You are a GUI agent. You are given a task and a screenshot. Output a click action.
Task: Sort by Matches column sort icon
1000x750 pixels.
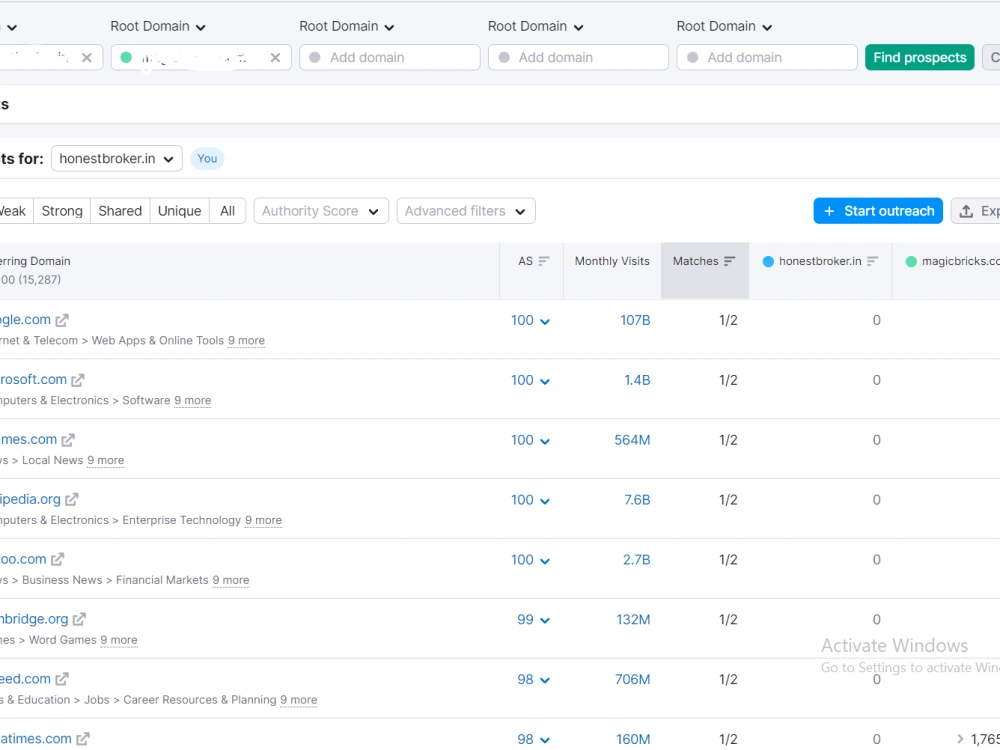pos(730,261)
